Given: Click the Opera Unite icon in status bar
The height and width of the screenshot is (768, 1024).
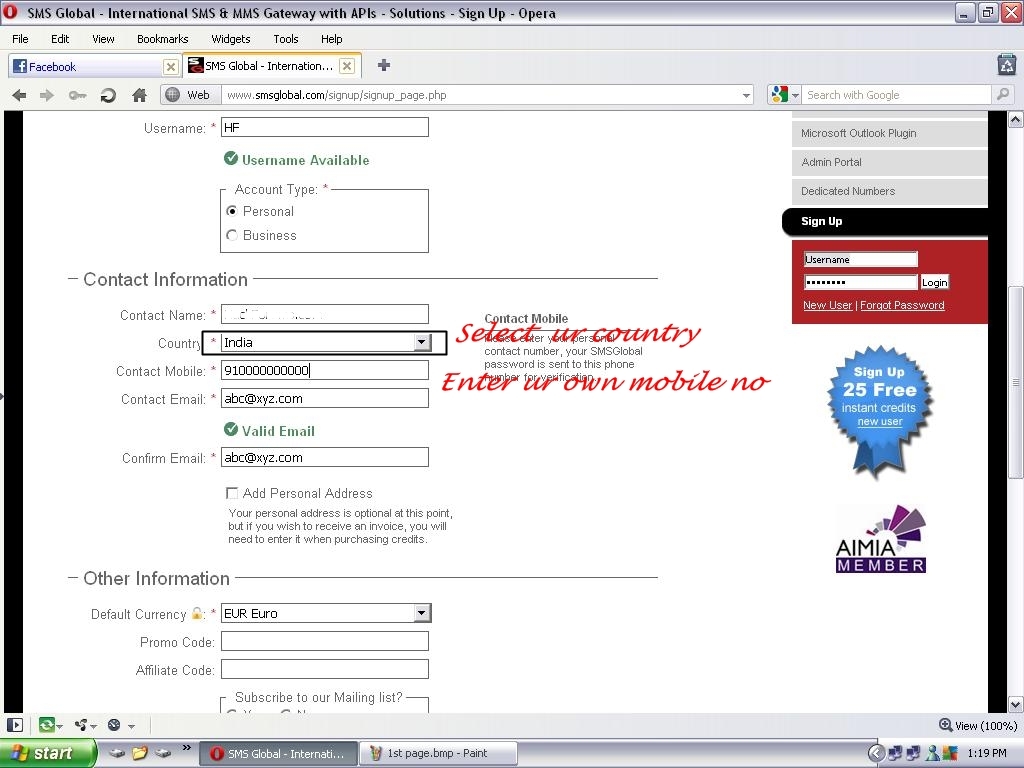Looking at the screenshot, I should point(81,725).
